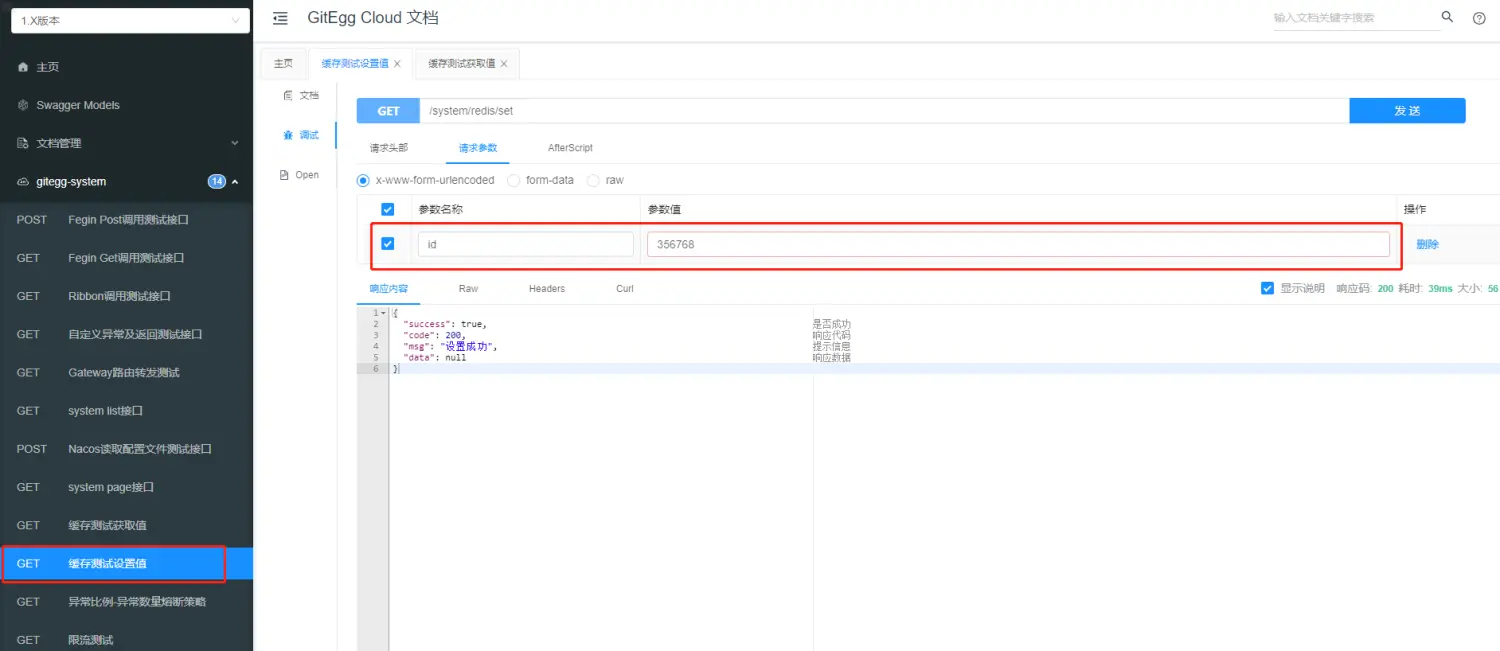Viewport: 1500px width, 651px height.
Task: Collapse JSON response at line 1
Action: point(384,313)
